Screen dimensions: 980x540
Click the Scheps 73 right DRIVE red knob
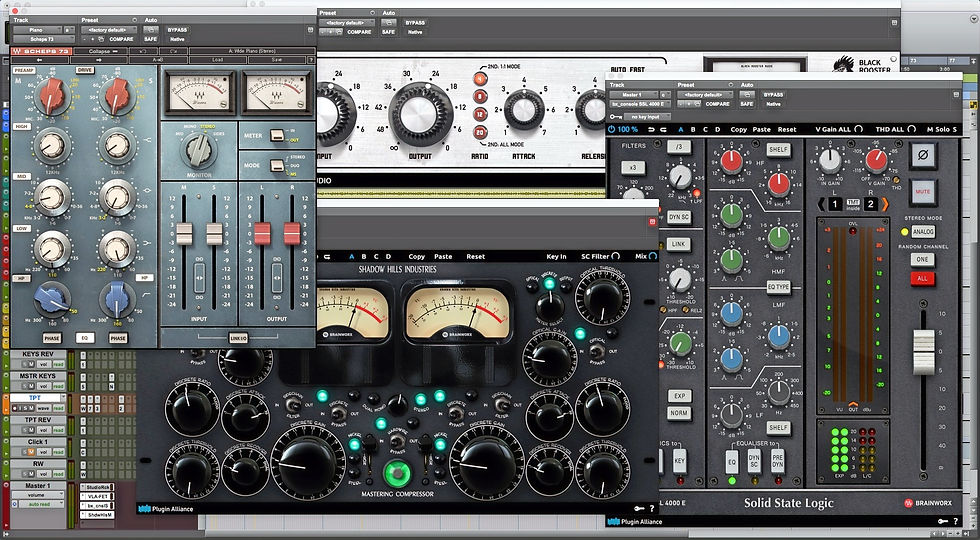(117, 96)
